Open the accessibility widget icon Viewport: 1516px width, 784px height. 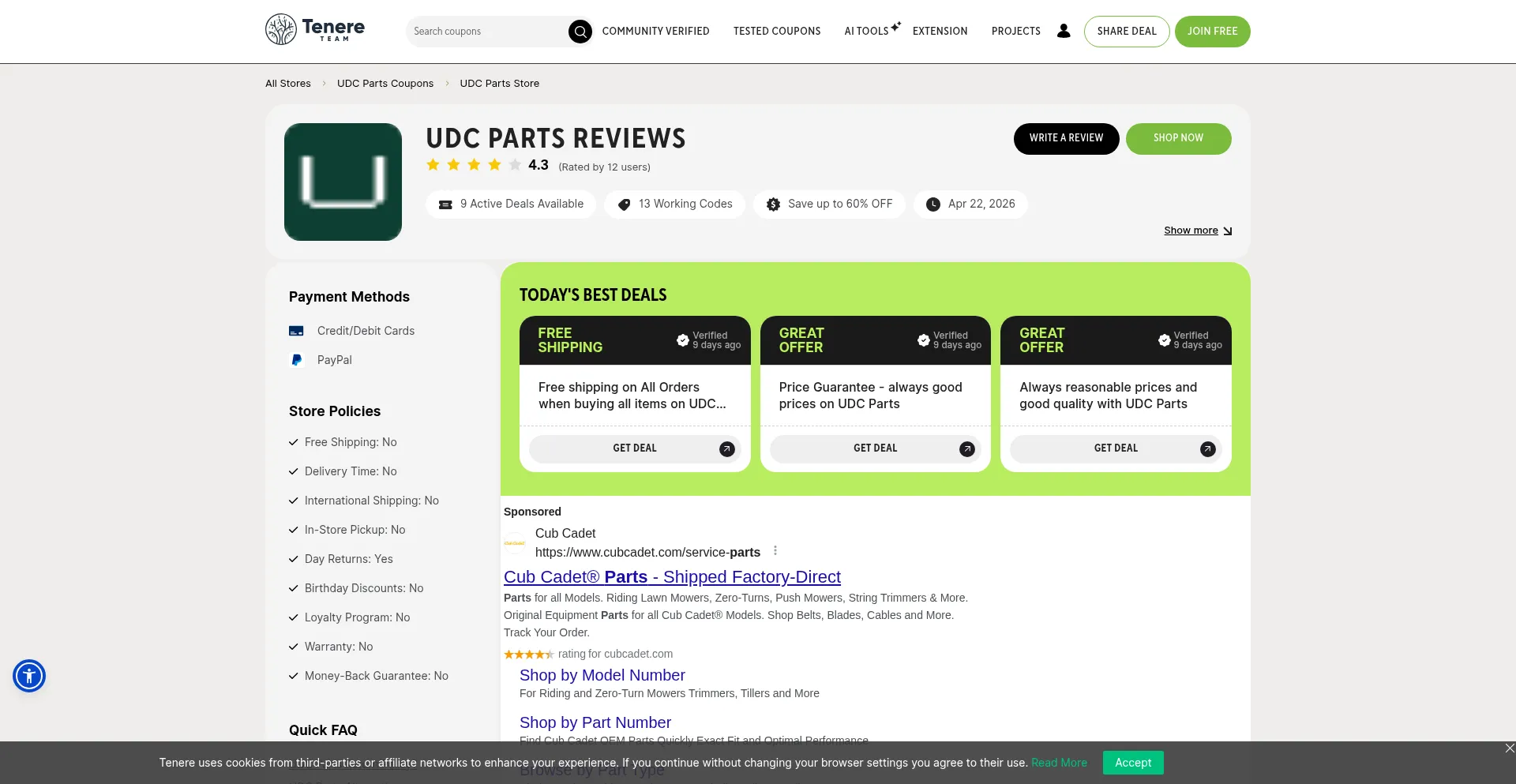[x=29, y=676]
